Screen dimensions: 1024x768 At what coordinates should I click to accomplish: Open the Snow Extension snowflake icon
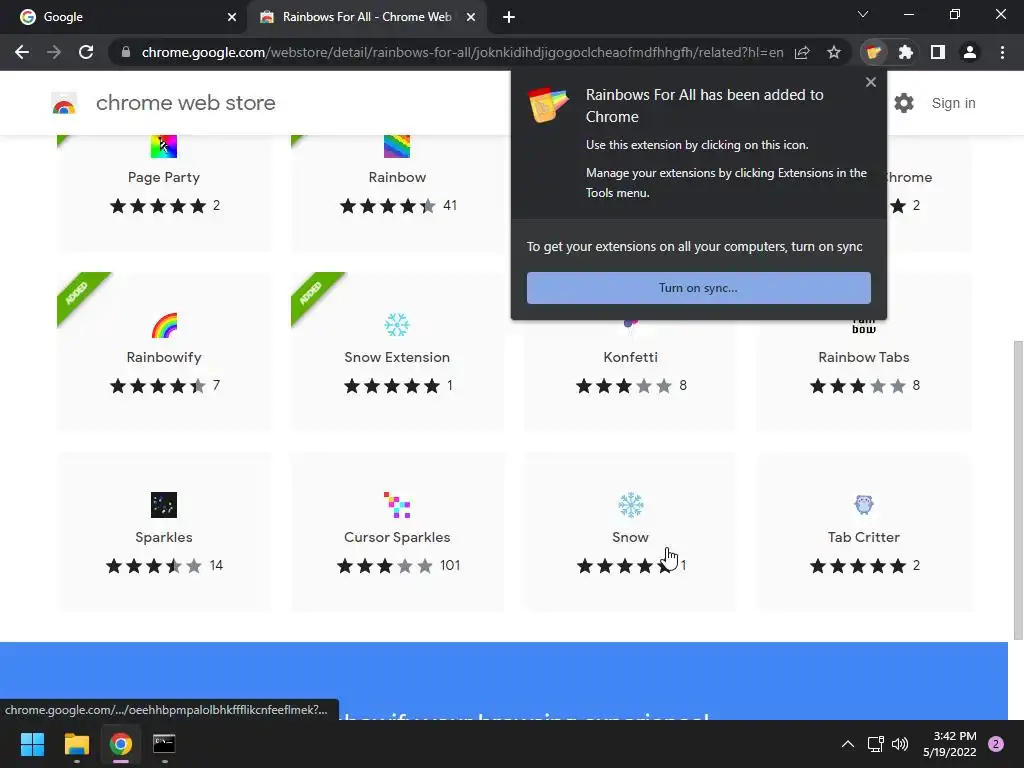(397, 325)
